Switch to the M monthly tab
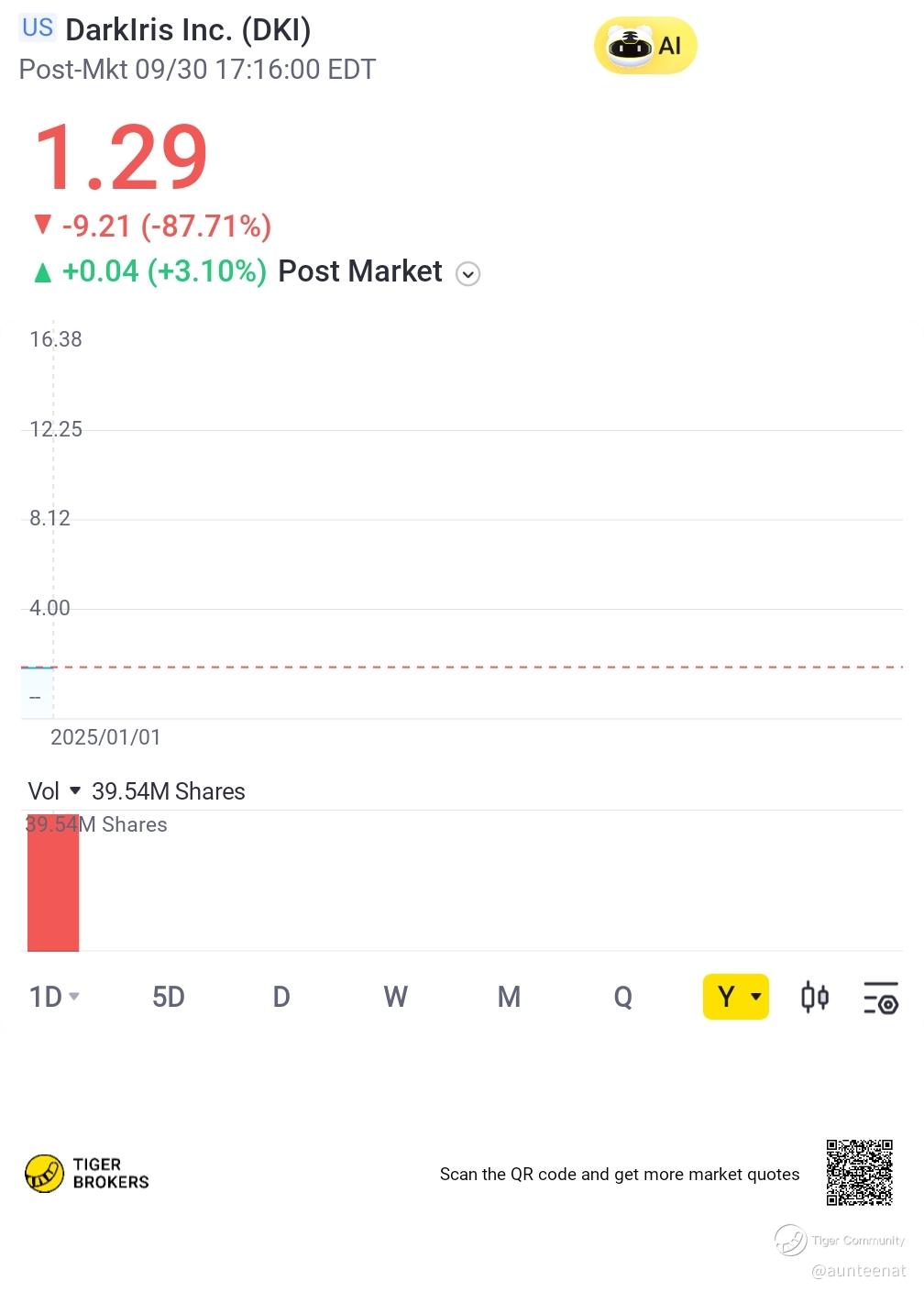 click(x=509, y=997)
